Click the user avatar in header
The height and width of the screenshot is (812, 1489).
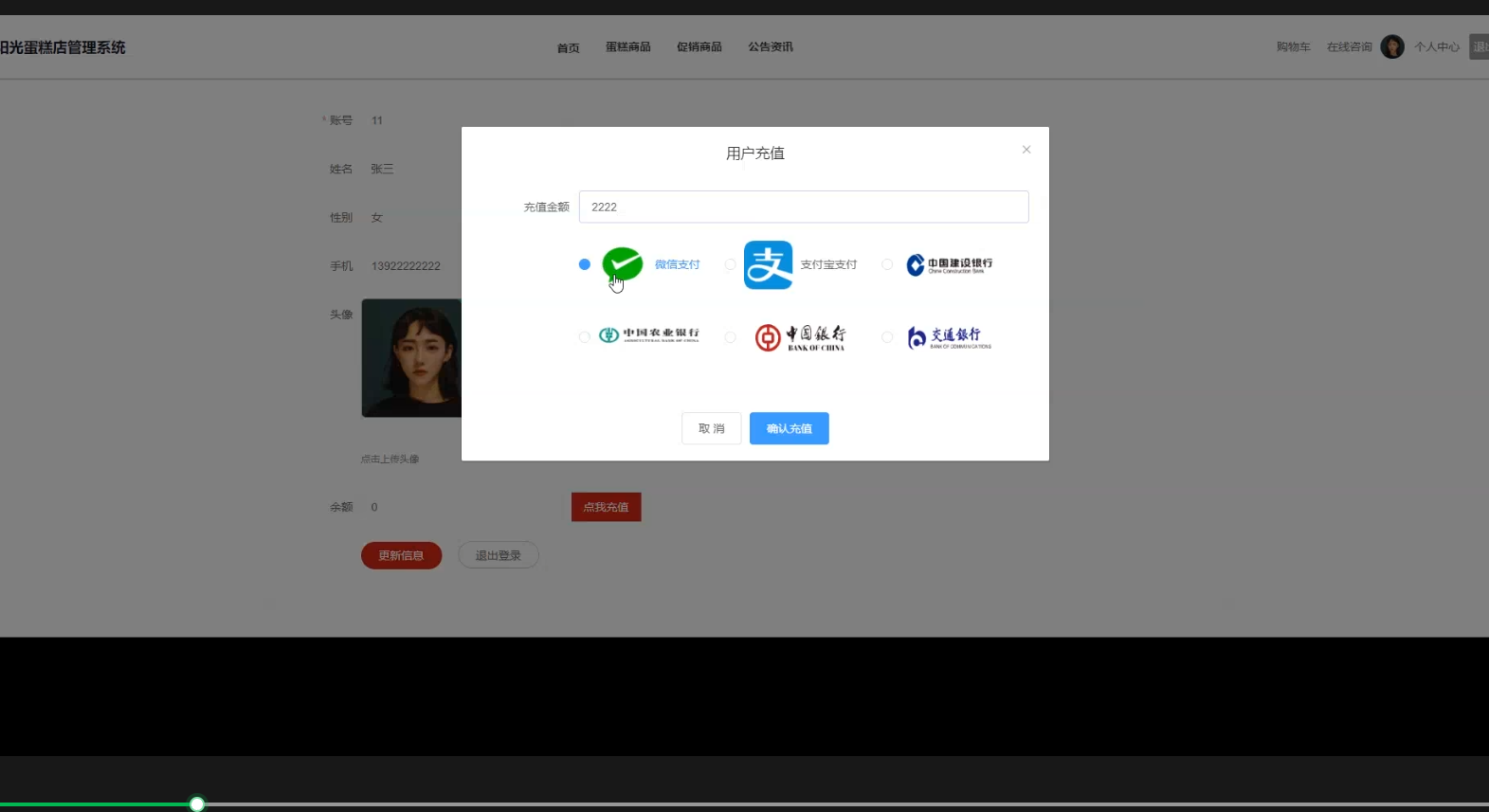1392,46
